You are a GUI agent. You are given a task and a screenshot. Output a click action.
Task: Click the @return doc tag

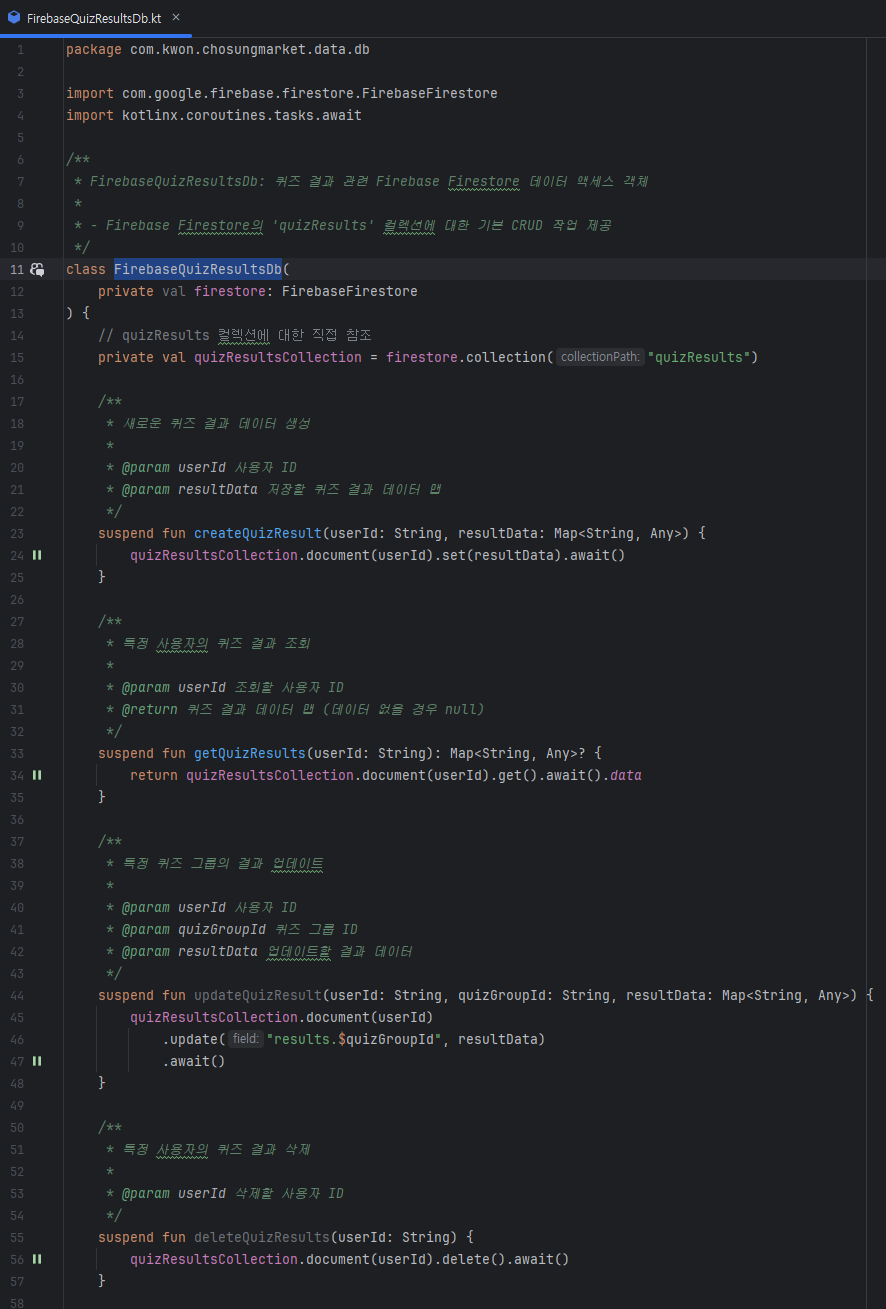pyautogui.click(x=150, y=709)
